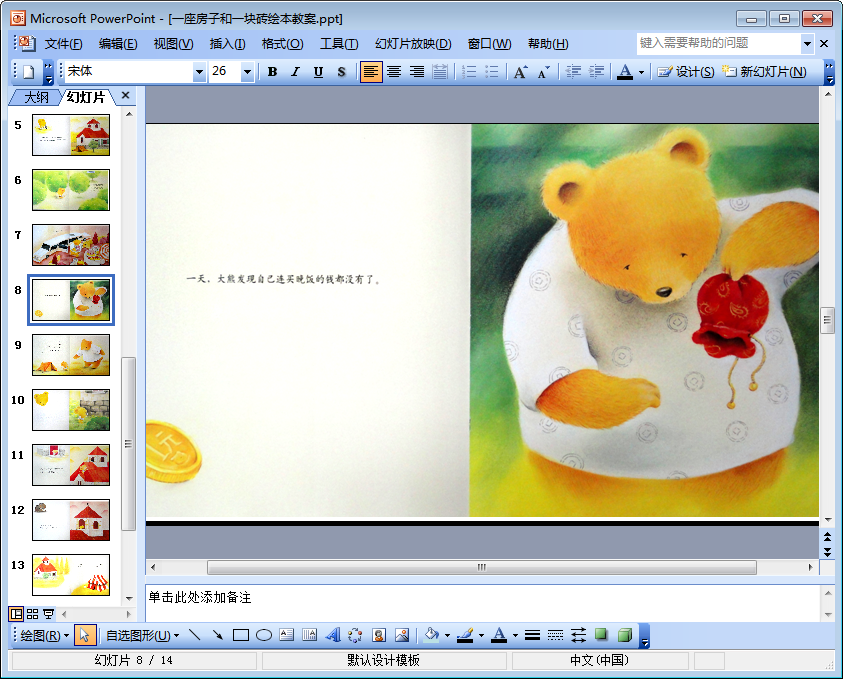Insert diagram or organization chart icon
Screen dimensions: 843x679
pos(355,635)
